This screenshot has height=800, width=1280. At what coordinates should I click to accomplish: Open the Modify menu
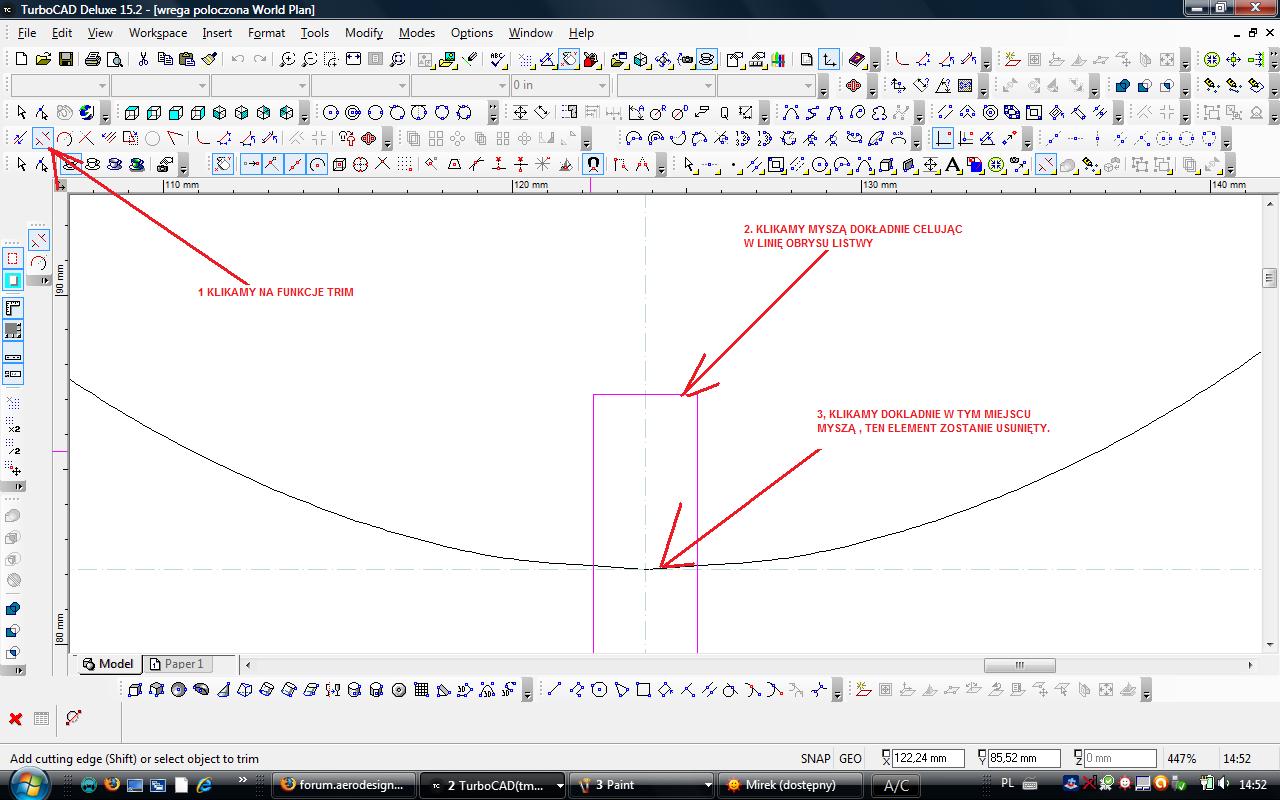[364, 33]
